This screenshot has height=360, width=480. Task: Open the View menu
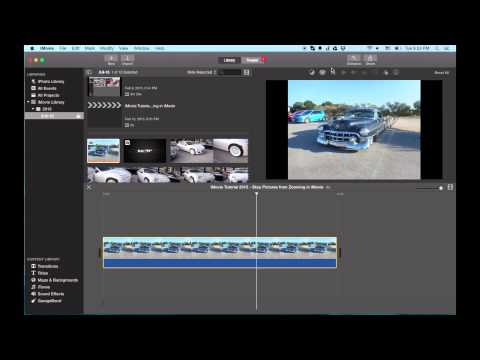pyautogui.click(x=123, y=48)
